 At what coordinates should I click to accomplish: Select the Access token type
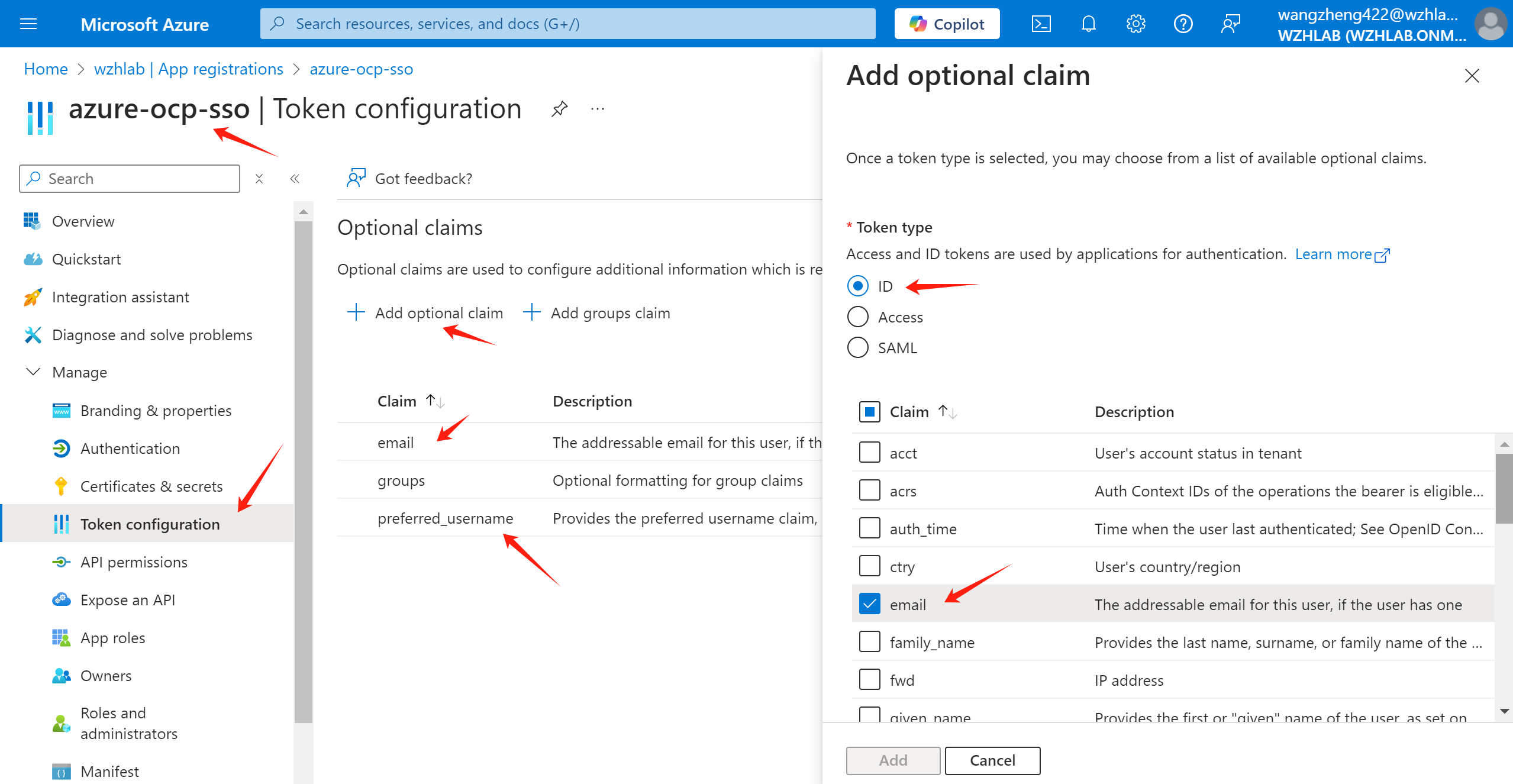coord(858,317)
